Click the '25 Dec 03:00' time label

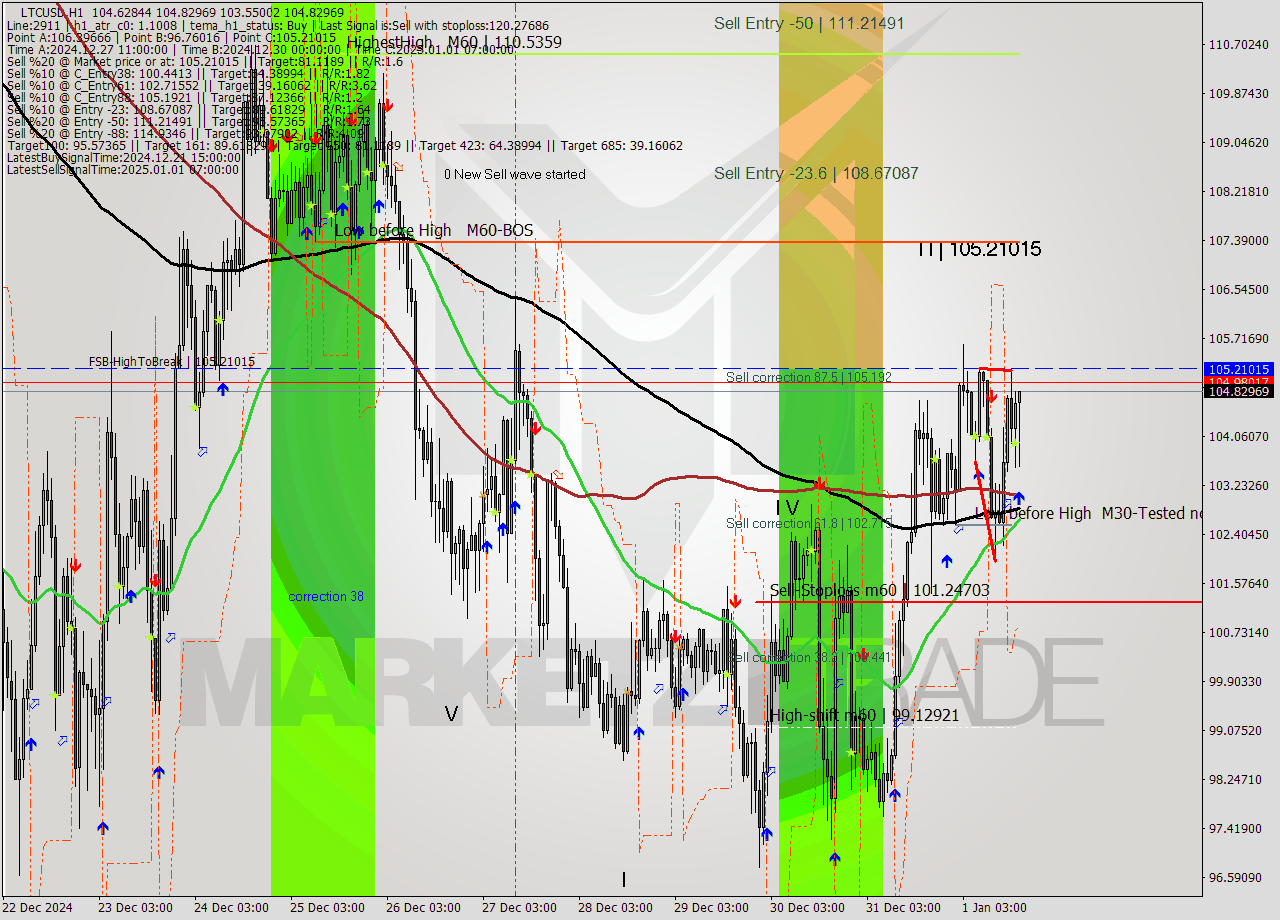coord(325,907)
